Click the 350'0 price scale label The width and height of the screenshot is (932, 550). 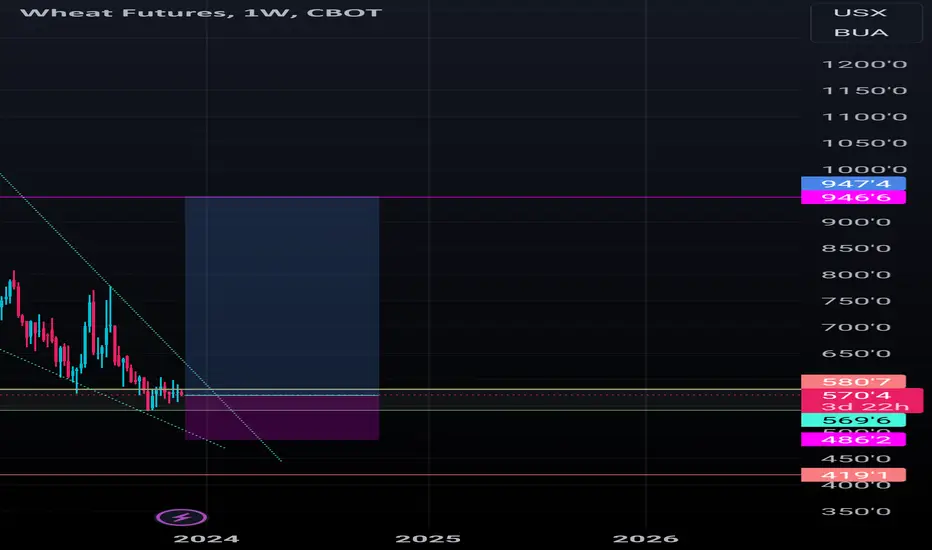coord(856,511)
